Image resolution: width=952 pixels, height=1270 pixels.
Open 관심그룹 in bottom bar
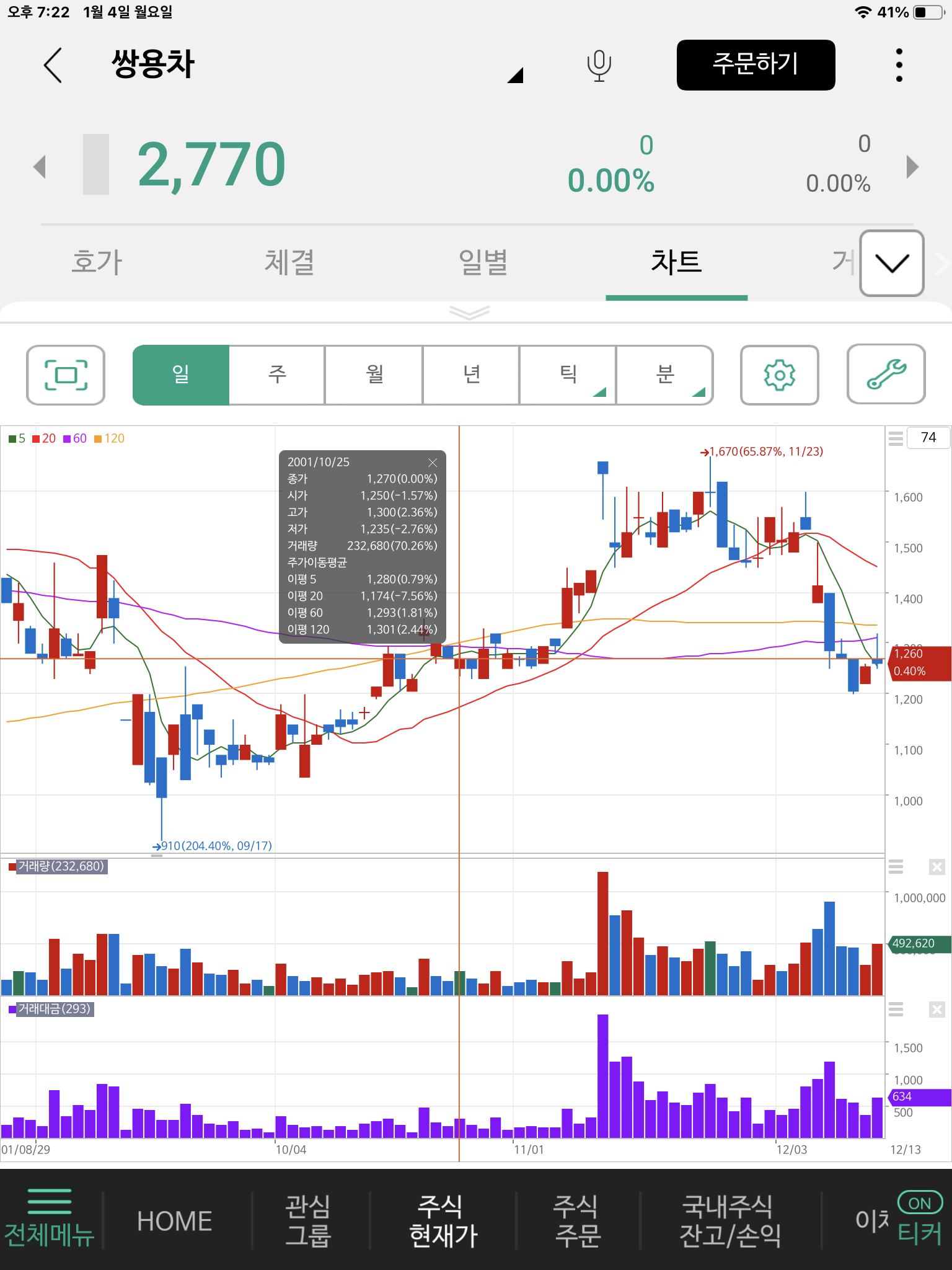pyautogui.click(x=308, y=1220)
